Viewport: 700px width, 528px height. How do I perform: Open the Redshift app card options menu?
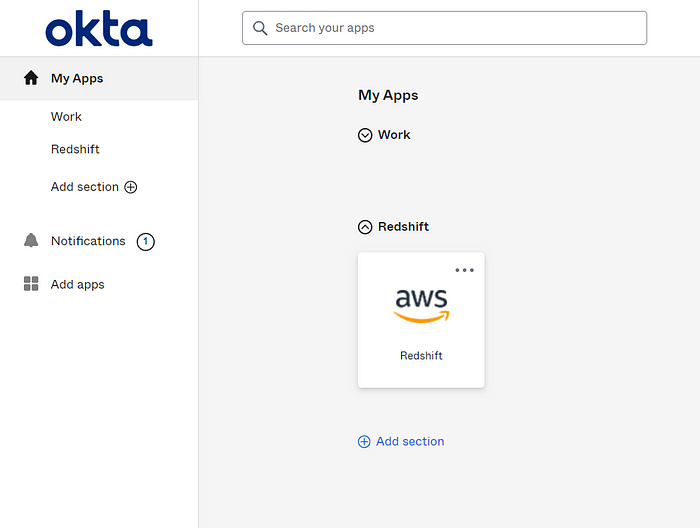(464, 270)
